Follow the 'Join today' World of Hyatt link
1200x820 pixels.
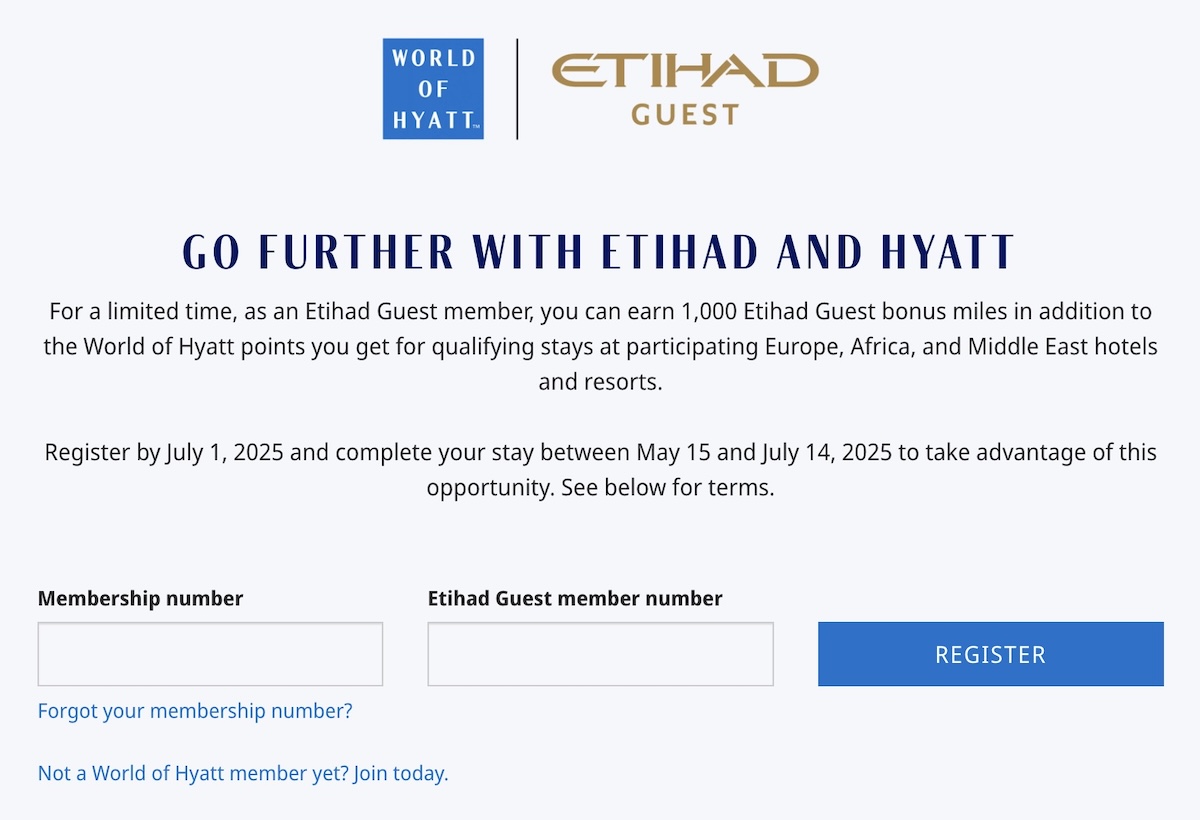tap(400, 773)
